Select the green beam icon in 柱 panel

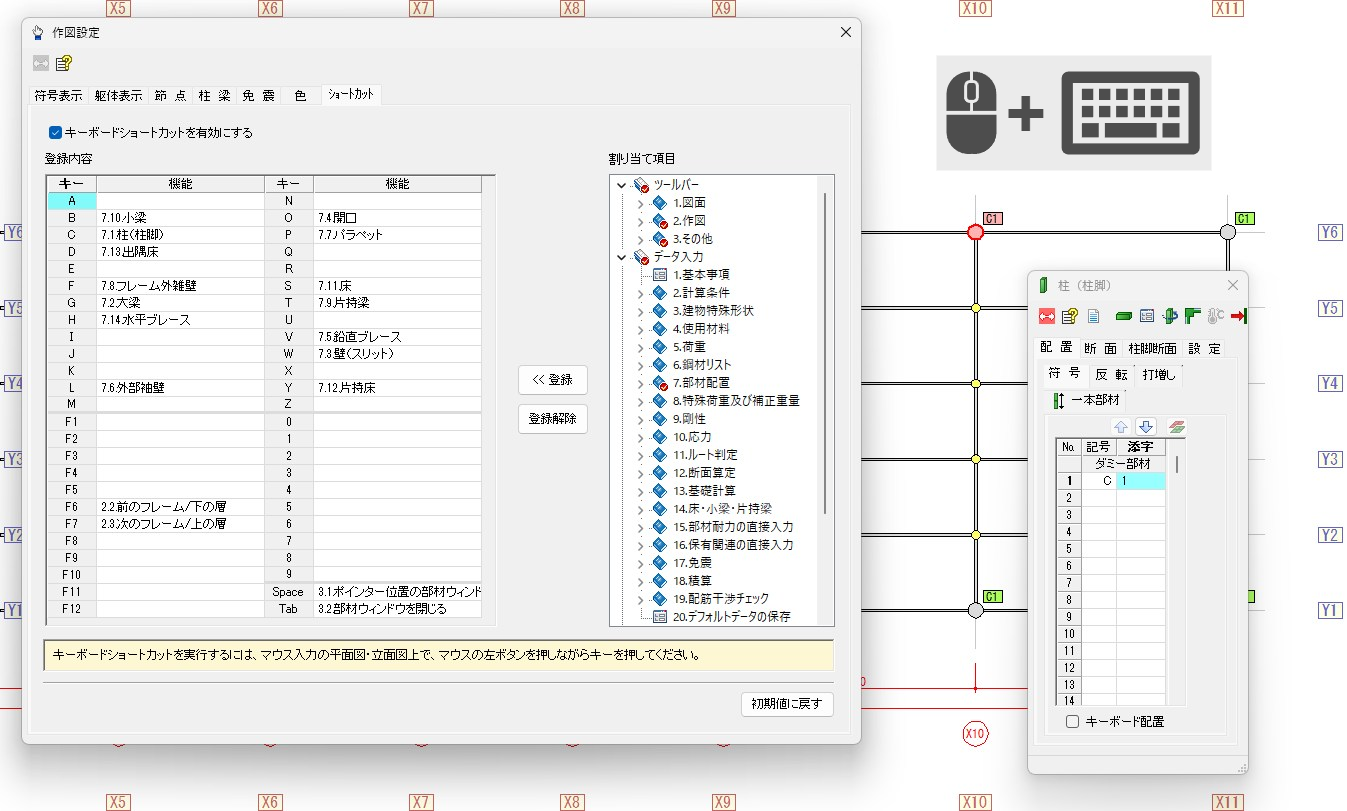coord(1123,316)
